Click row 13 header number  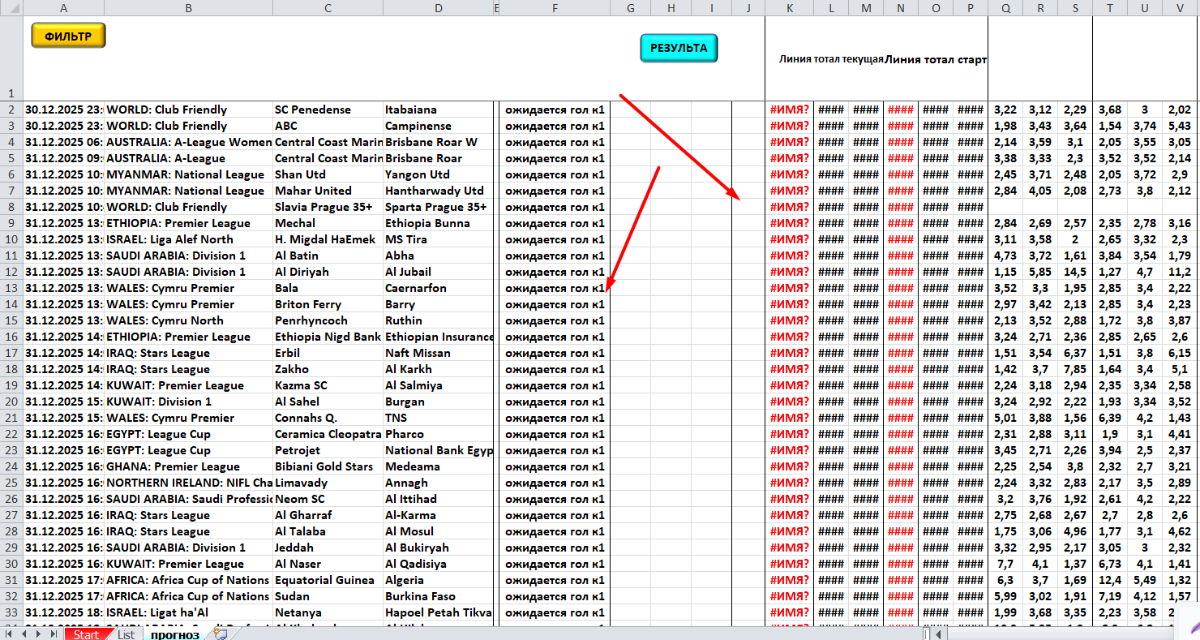click(x=10, y=288)
